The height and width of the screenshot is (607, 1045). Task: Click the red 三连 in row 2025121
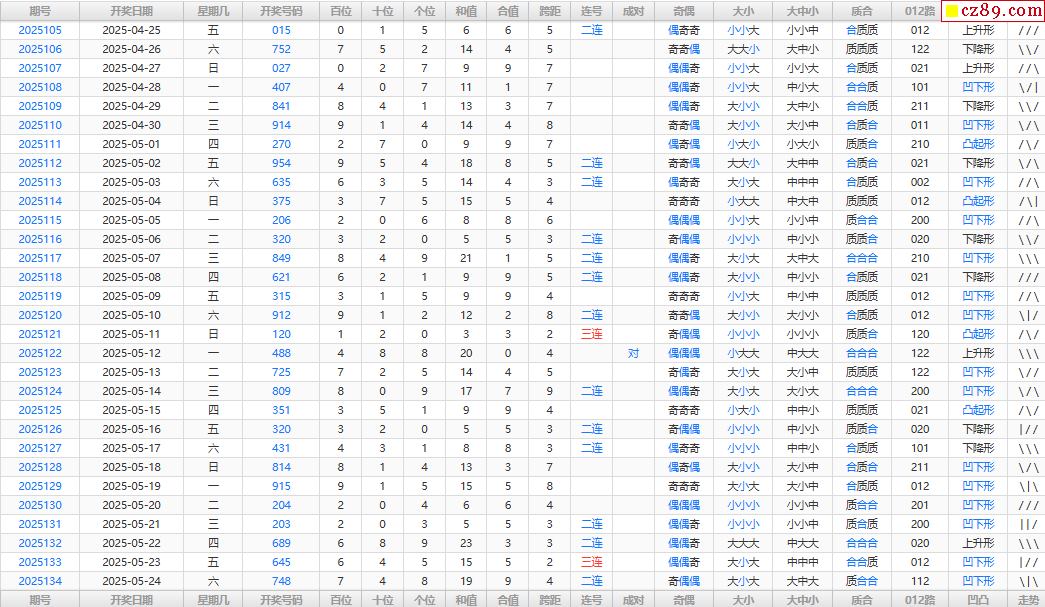click(x=592, y=334)
